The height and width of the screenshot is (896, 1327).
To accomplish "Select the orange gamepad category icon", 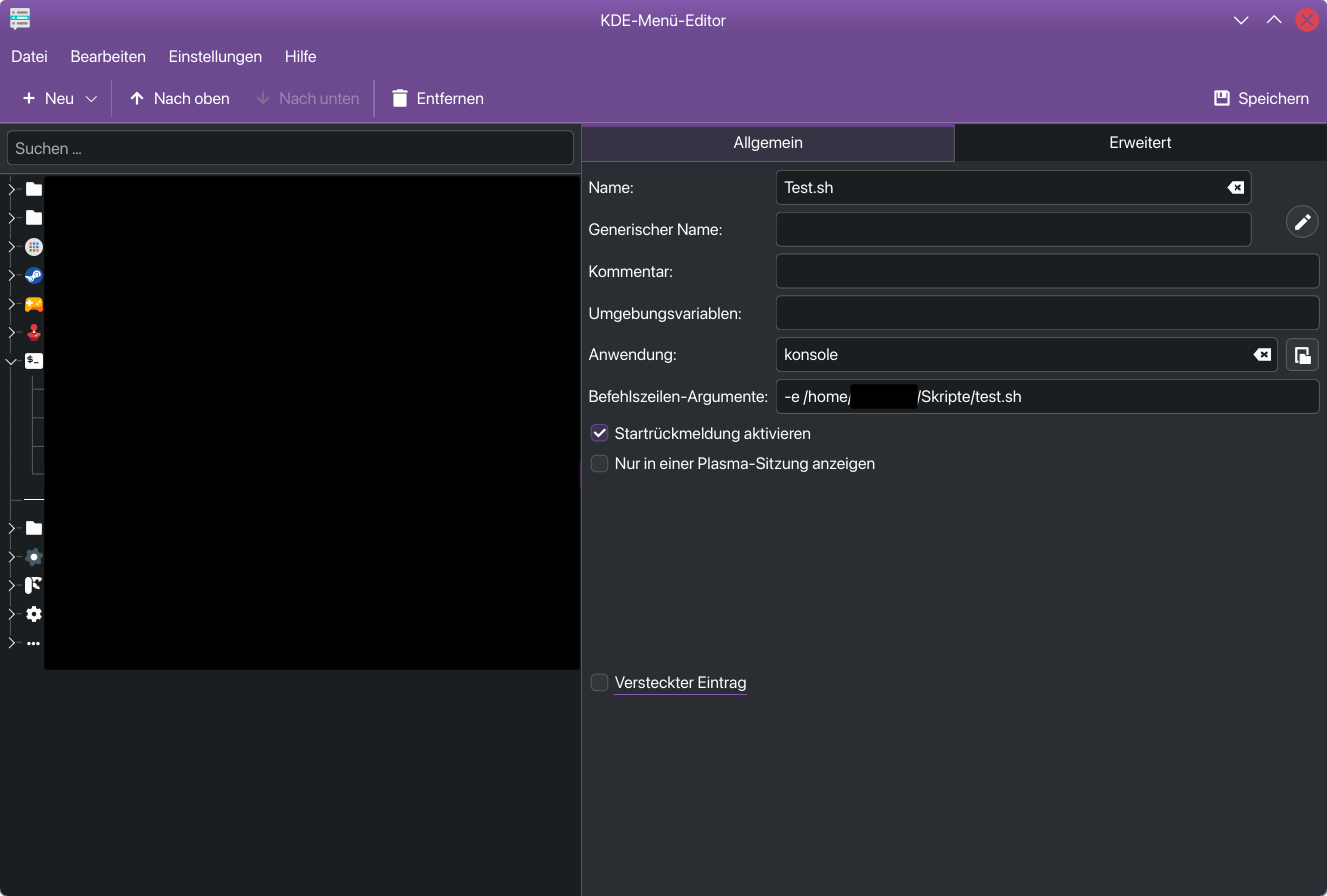I will 34,304.
